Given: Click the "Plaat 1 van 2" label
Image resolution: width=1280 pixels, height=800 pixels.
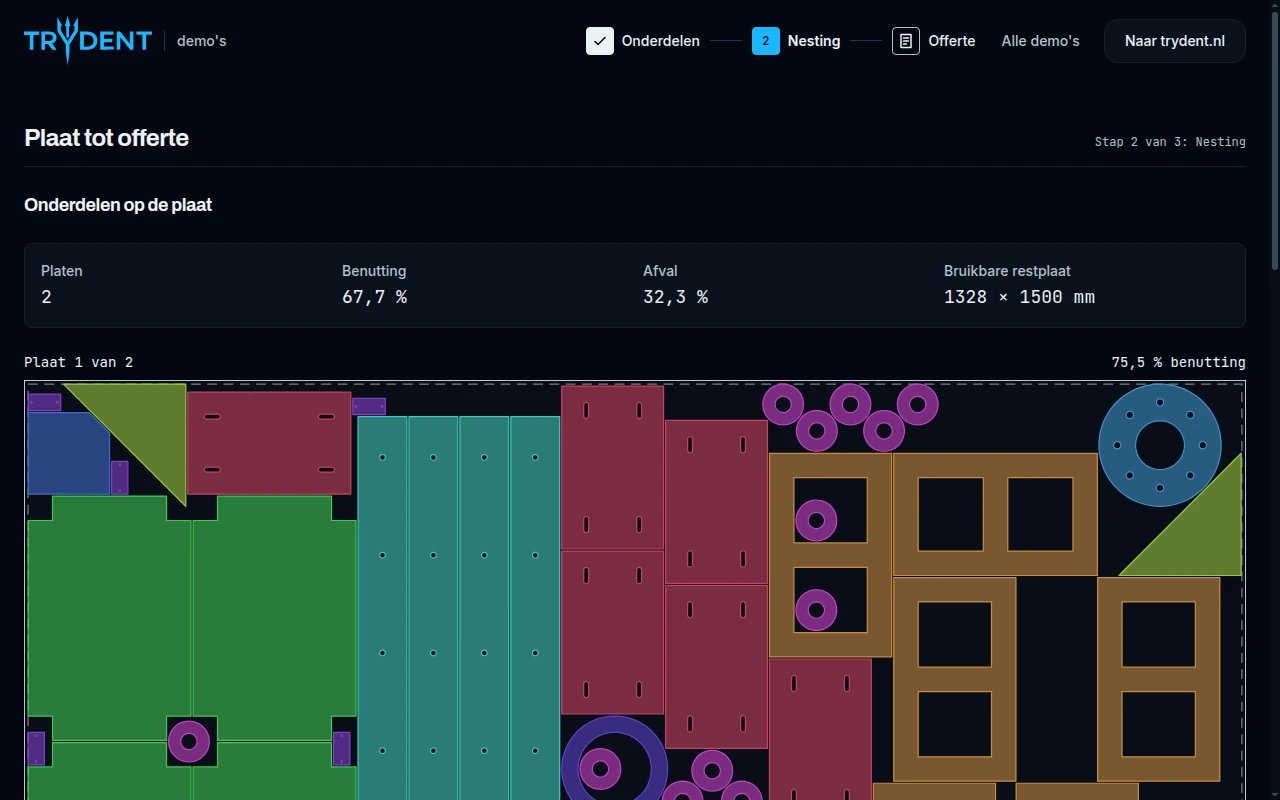Looking at the screenshot, I should [x=79, y=362].
